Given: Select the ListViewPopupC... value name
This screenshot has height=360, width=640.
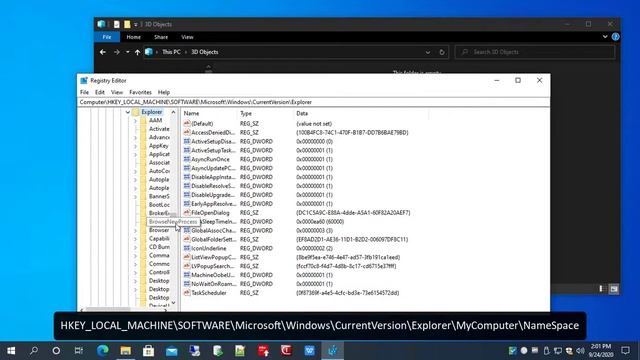Looking at the screenshot, I should (x=213, y=257).
